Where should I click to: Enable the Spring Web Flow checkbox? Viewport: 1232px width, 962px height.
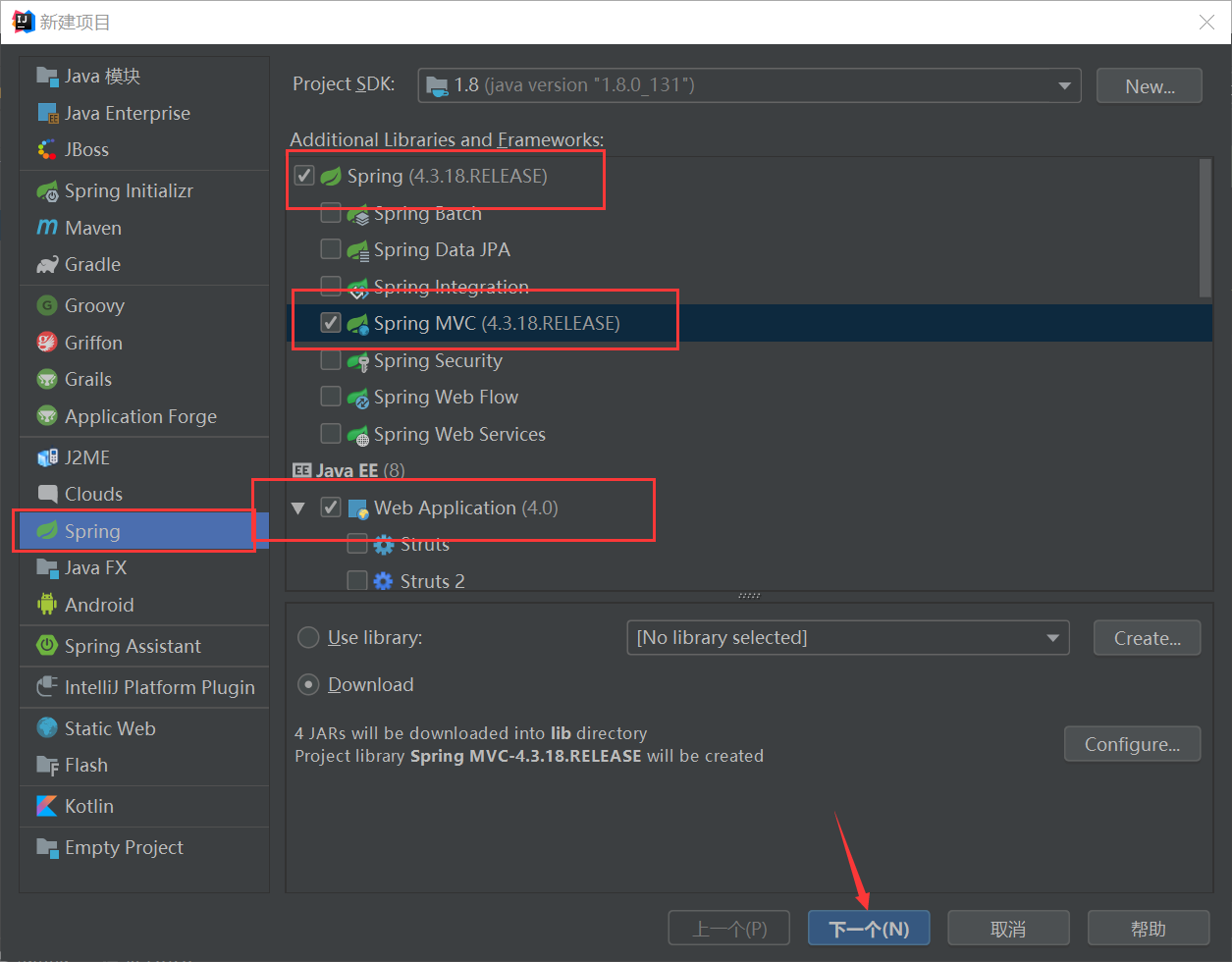pos(331,397)
